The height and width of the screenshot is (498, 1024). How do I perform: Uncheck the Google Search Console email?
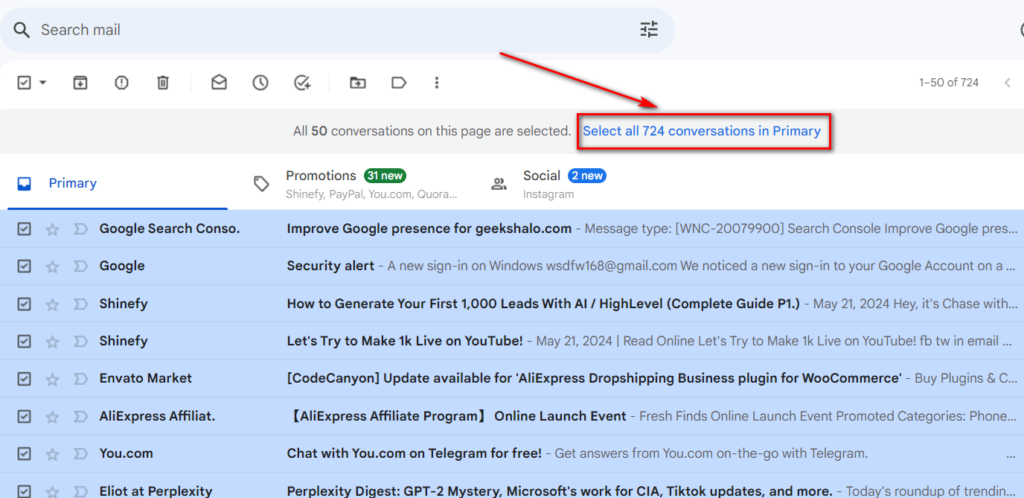[x=24, y=228]
